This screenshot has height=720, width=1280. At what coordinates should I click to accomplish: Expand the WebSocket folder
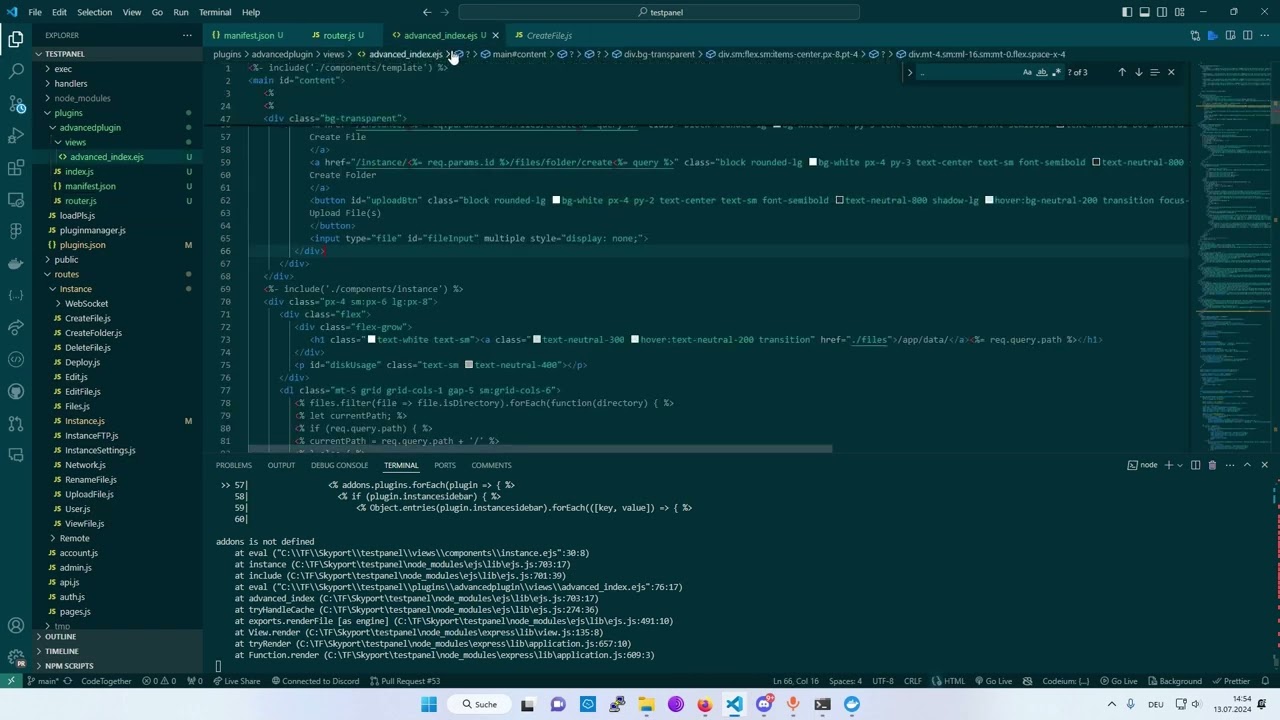tap(86, 303)
